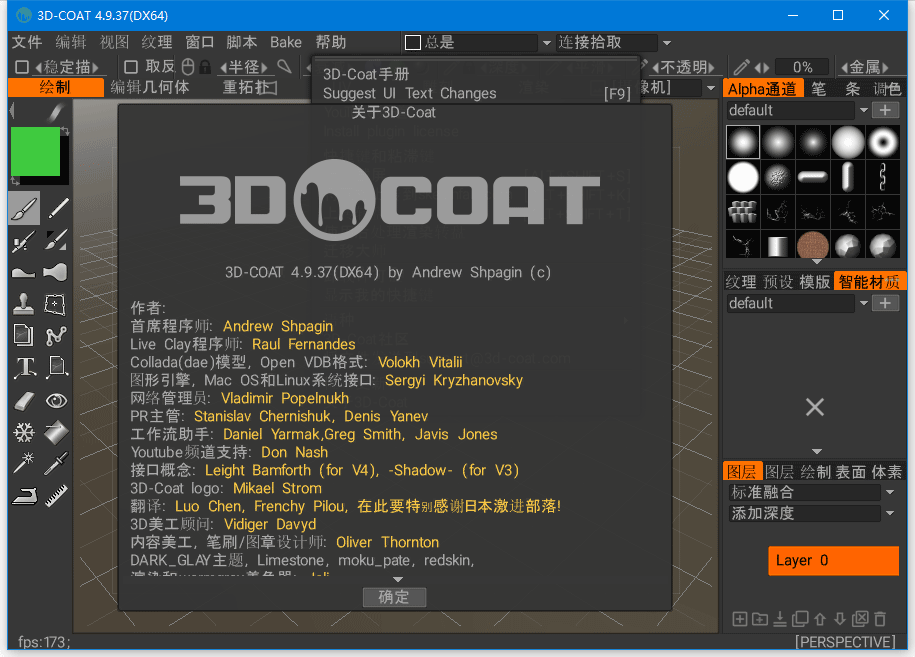Viewport: 915px width, 657px height.
Task: Expand about dialog credits with down arrow
Action: tap(398, 579)
